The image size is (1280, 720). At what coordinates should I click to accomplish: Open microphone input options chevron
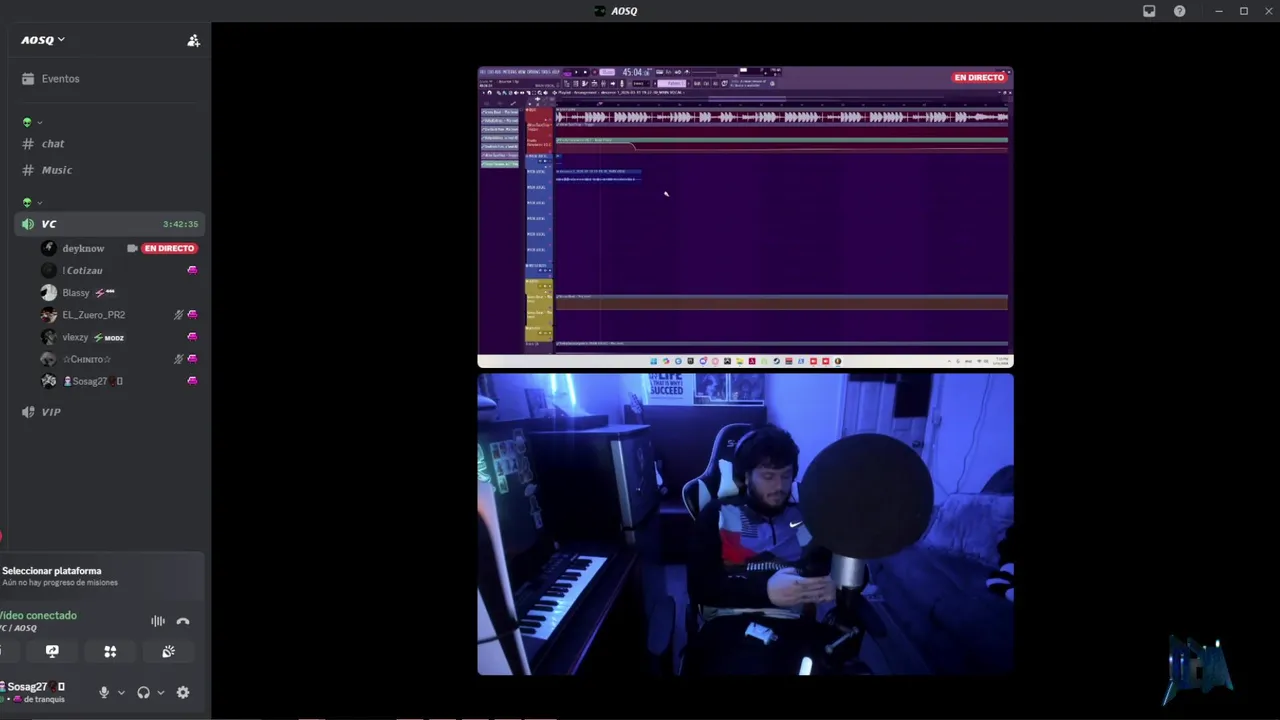121,692
